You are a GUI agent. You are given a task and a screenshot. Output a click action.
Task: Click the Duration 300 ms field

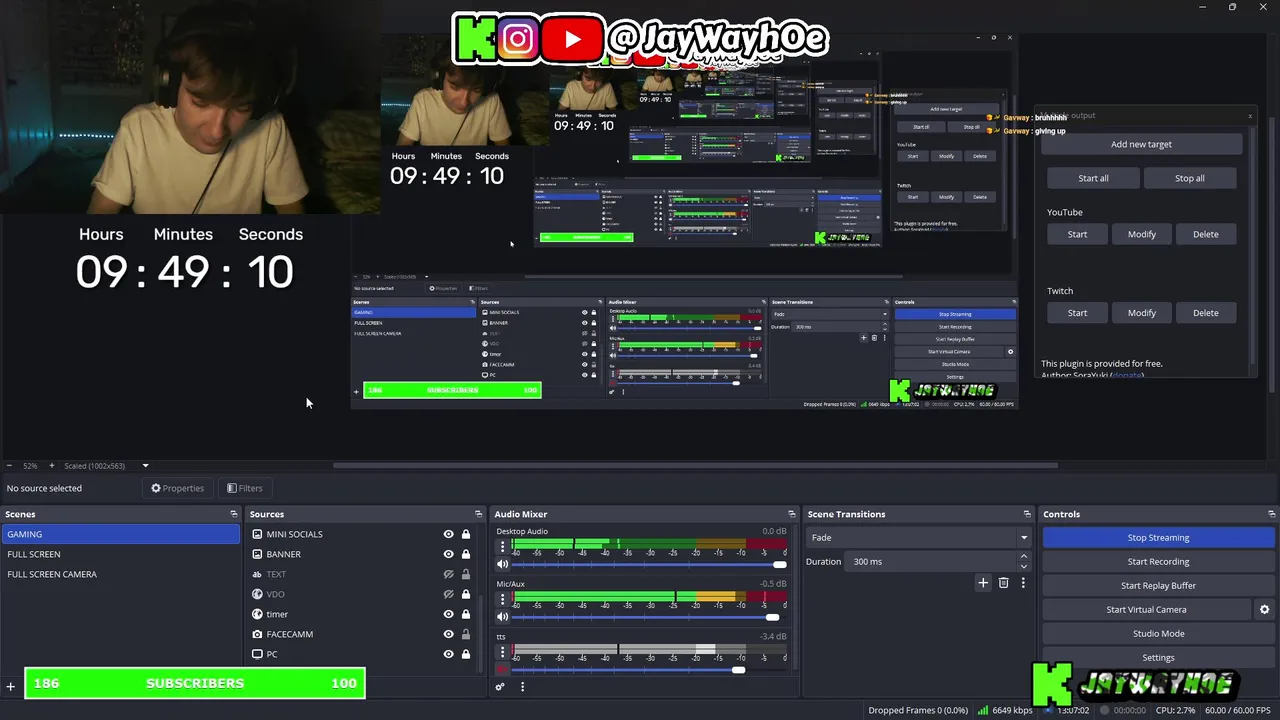click(x=931, y=561)
